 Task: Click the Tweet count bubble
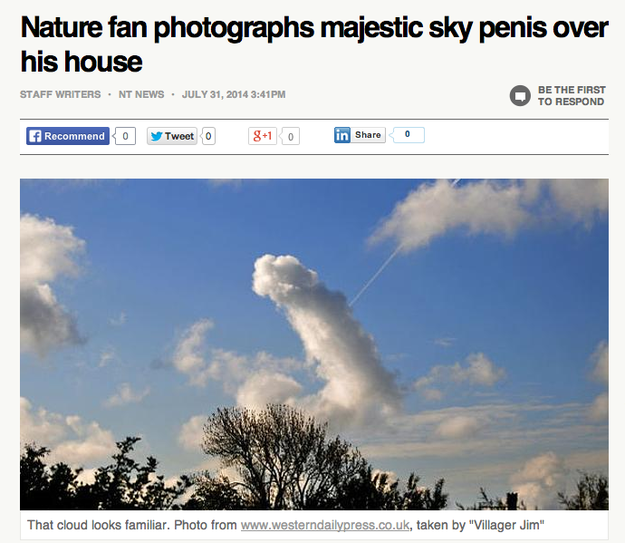pyautogui.click(x=208, y=136)
